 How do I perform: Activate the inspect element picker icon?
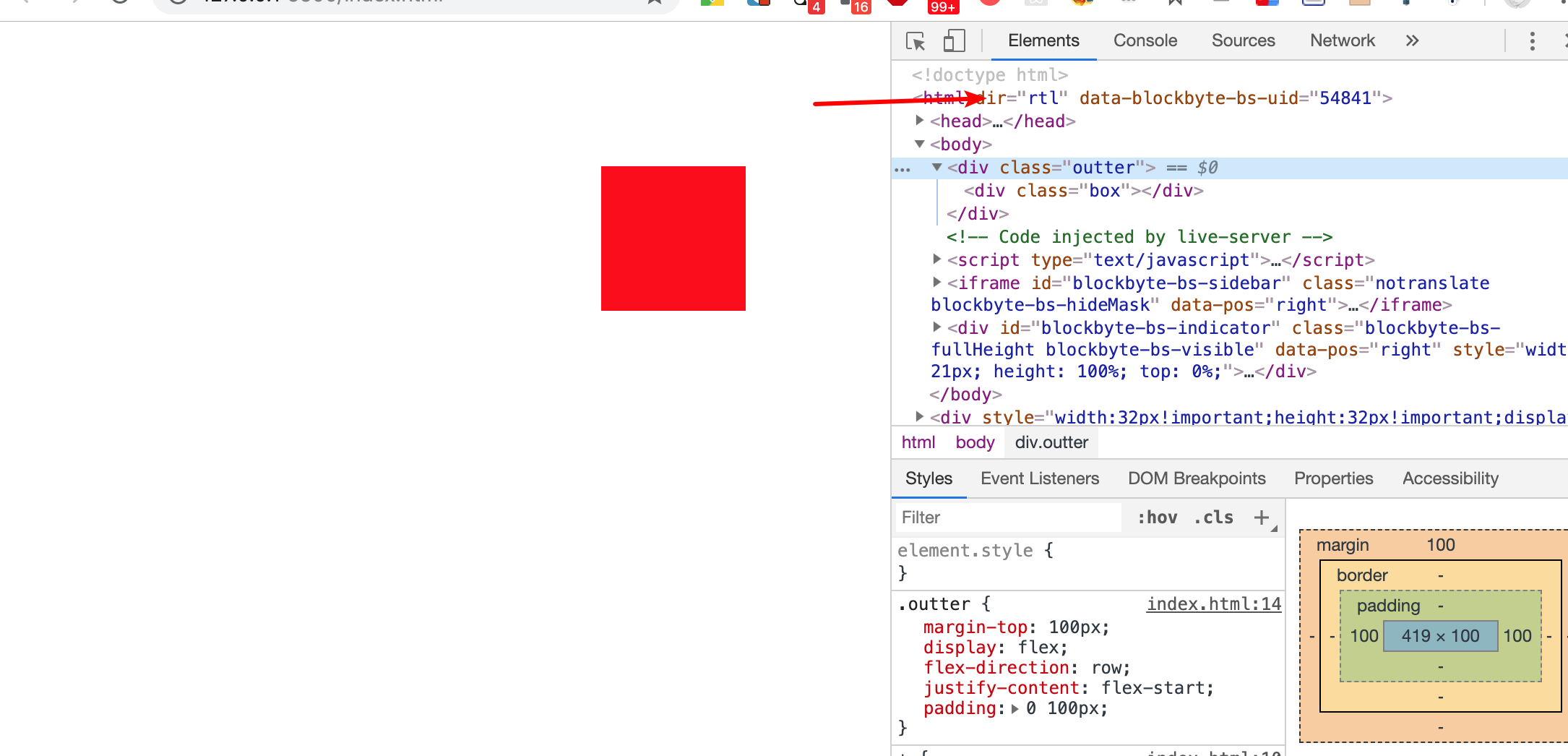pyautogui.click(x=916, y=41)
